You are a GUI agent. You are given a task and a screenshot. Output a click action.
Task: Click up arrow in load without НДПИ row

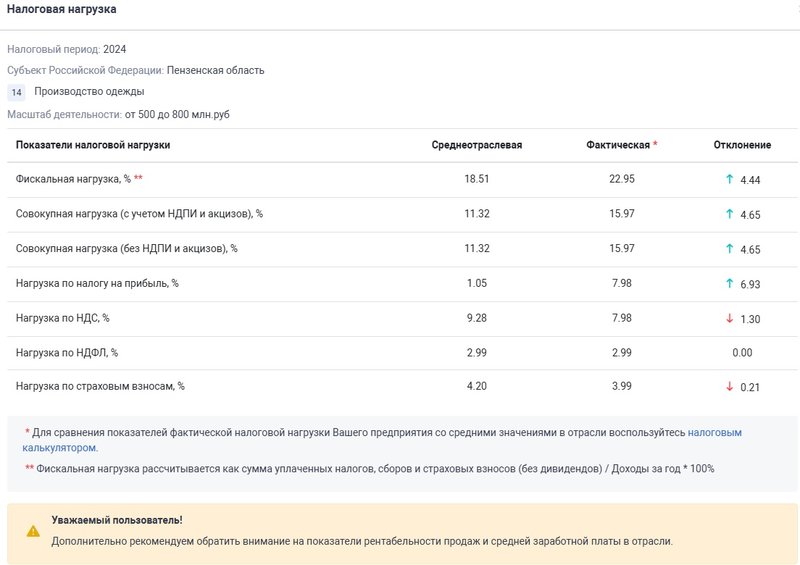pyautogui.click(x=729, y=249)
